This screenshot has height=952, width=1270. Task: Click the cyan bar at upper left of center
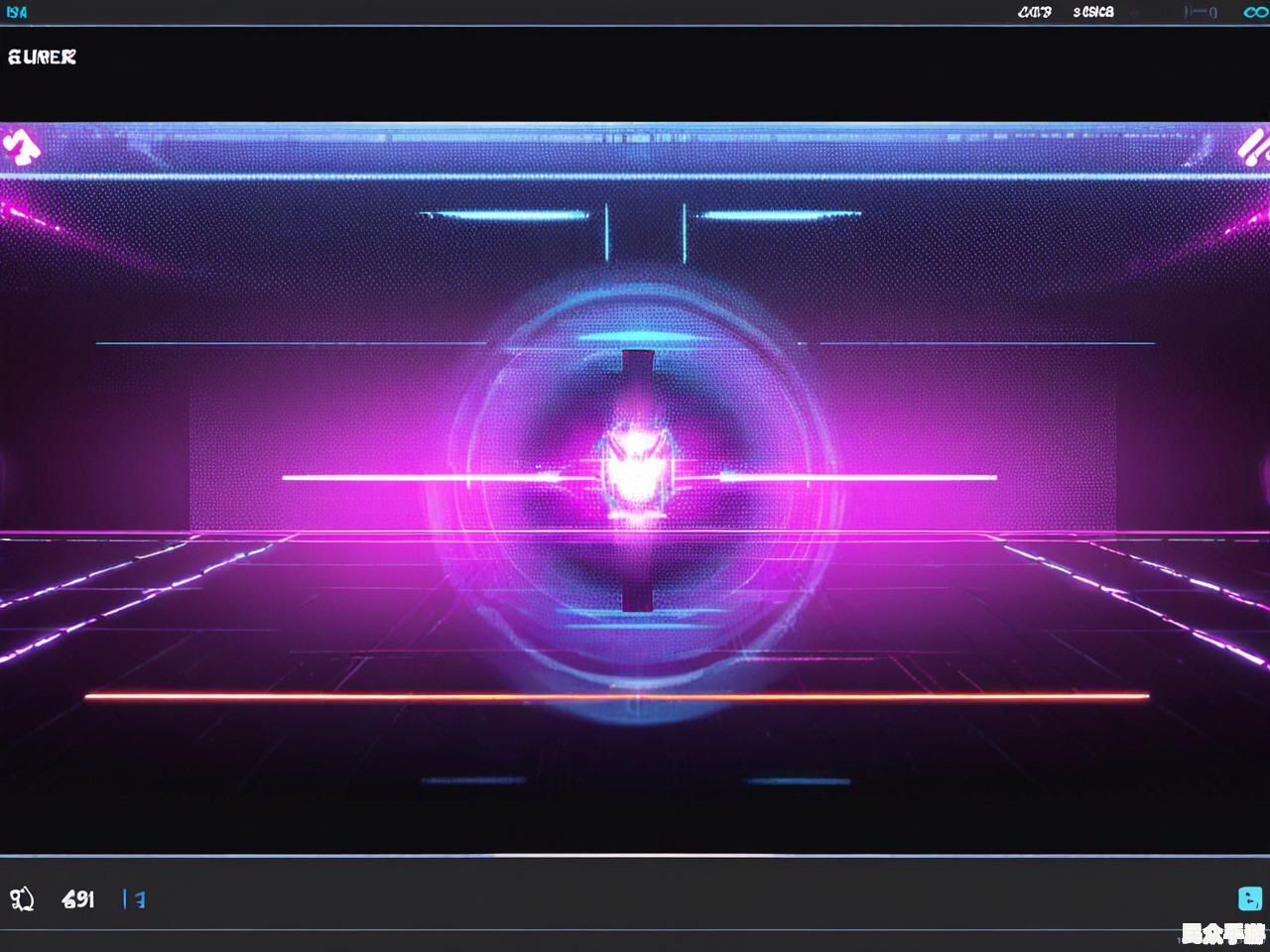(x=504, y=214)
